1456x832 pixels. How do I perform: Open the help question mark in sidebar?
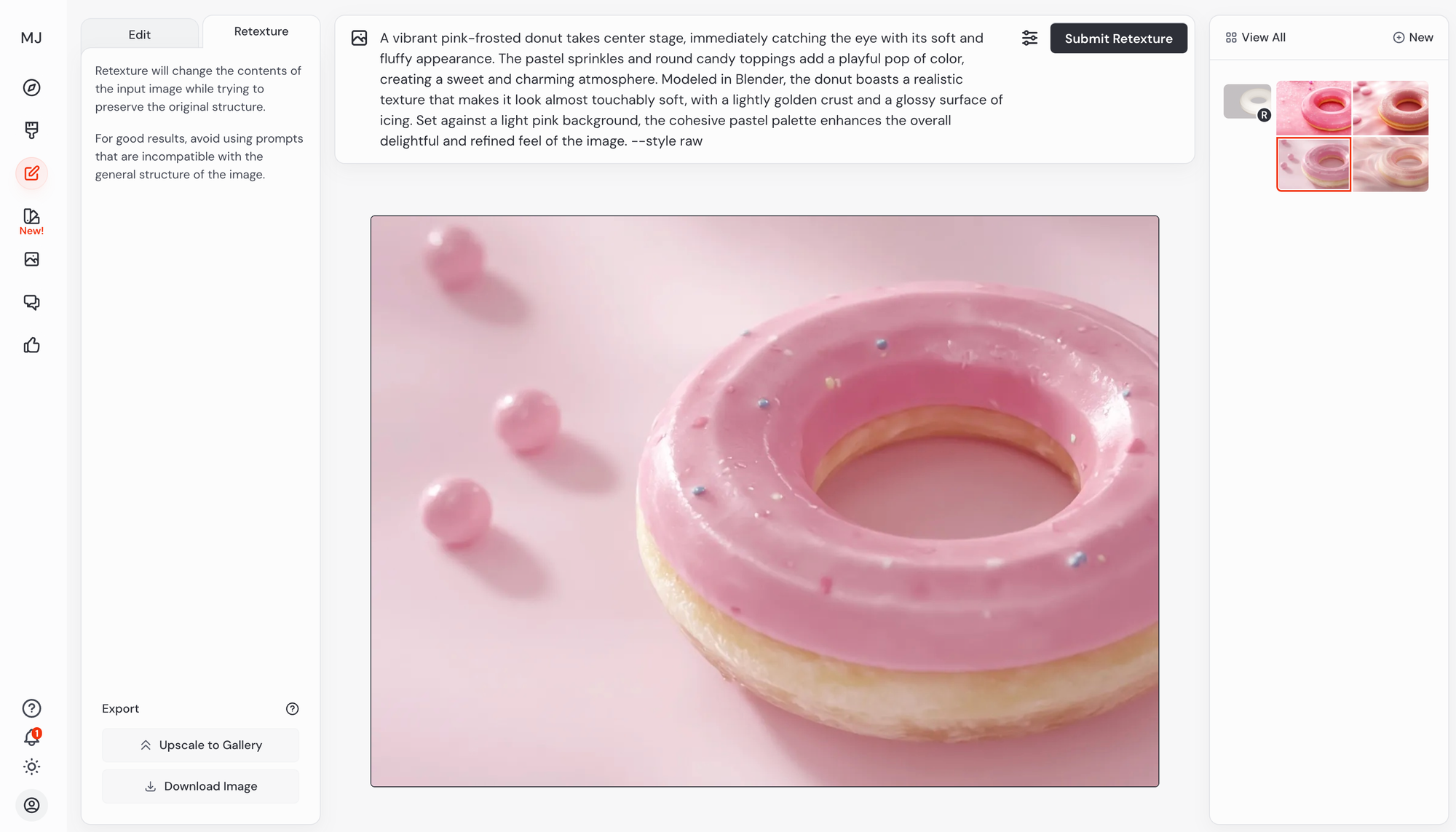pyautogui.click(x=31, y=708)
